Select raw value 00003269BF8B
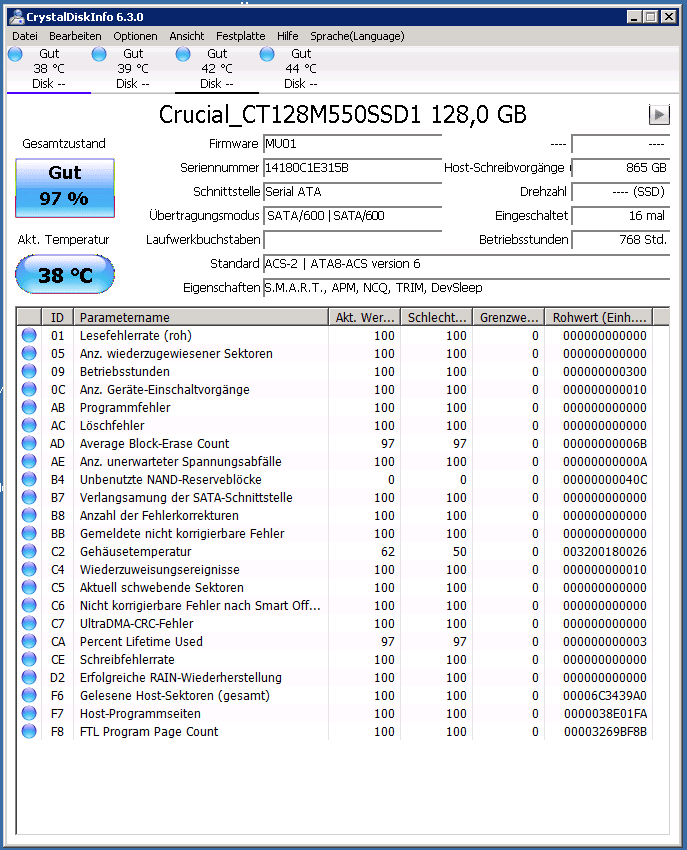The width and height of the screenshot is (687, 850). click(605, 731)
